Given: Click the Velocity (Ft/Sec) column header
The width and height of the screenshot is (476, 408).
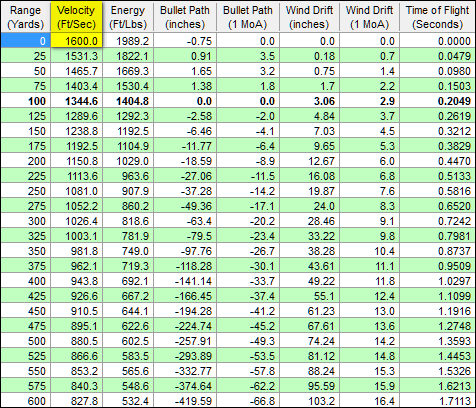Looking at the screenshot, I should point(76,17).
